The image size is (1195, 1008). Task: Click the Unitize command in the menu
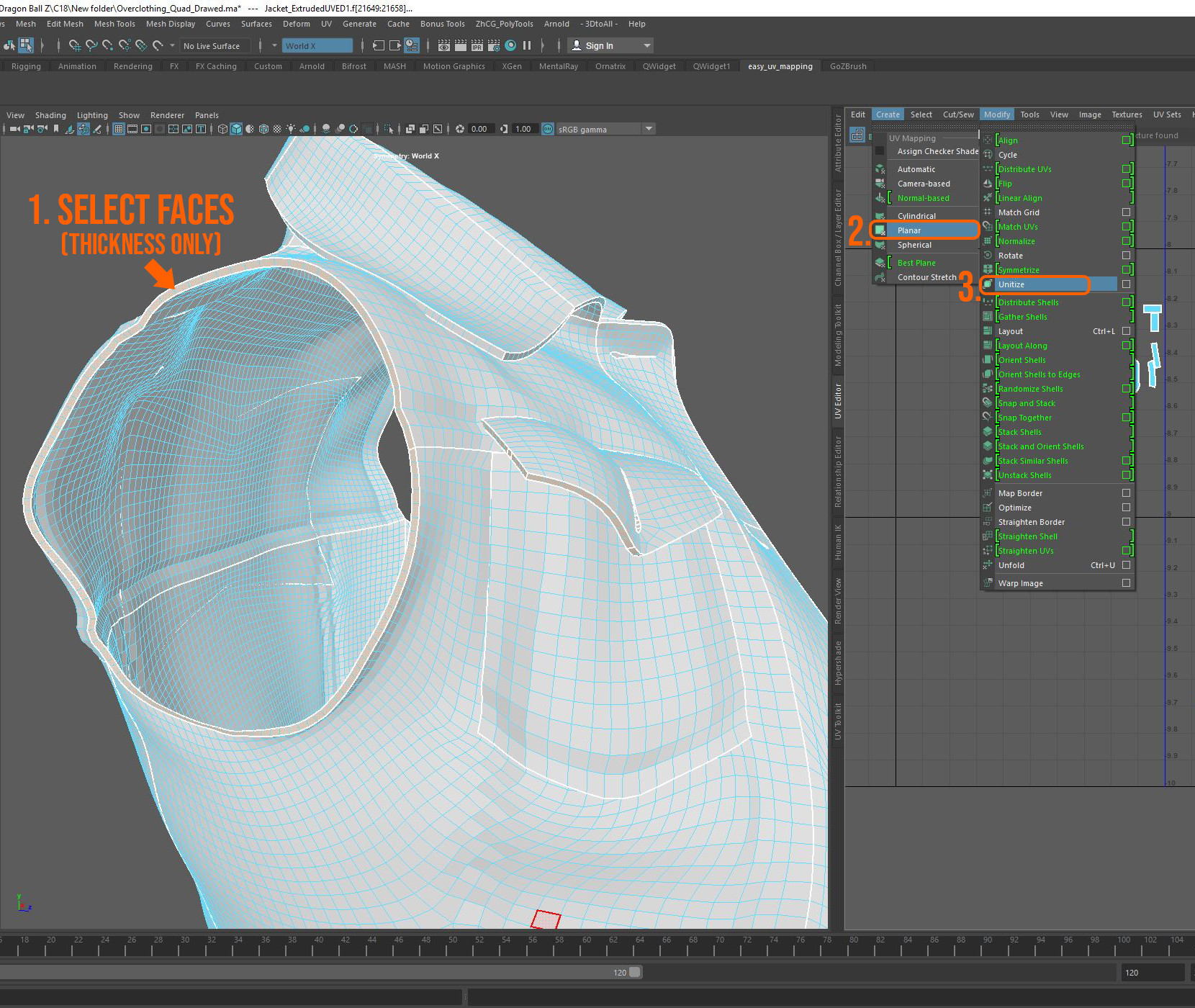coord(1012,284)
